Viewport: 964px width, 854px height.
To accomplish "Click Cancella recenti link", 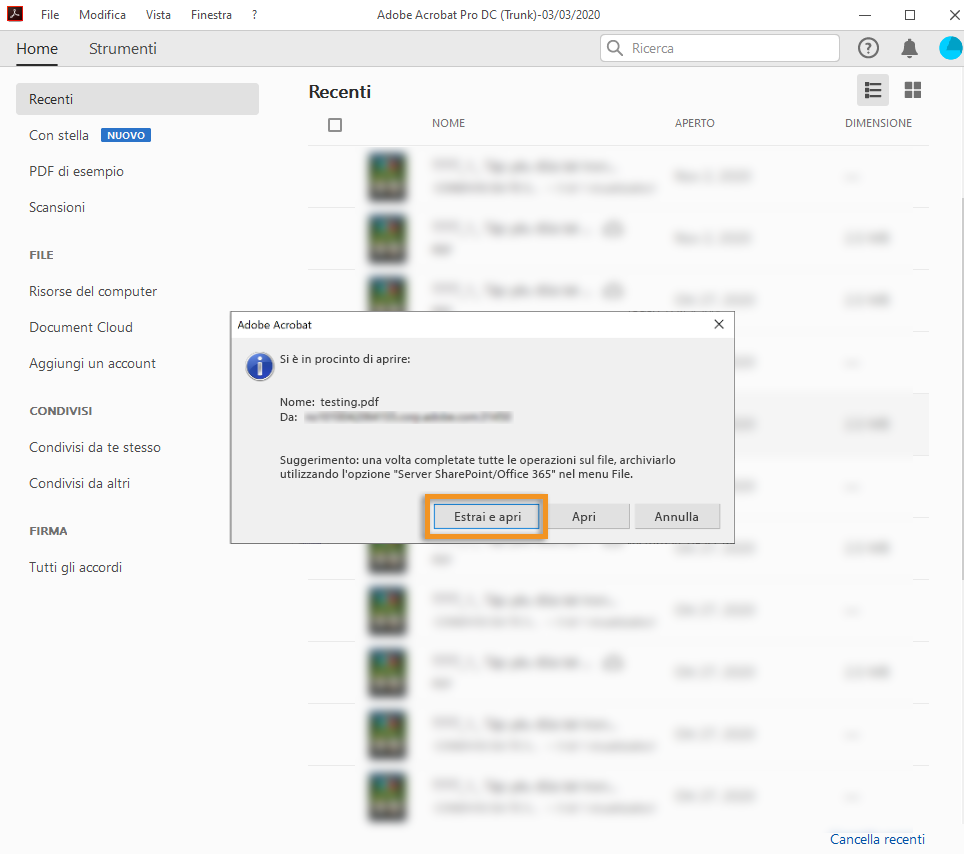I will 877,839.
